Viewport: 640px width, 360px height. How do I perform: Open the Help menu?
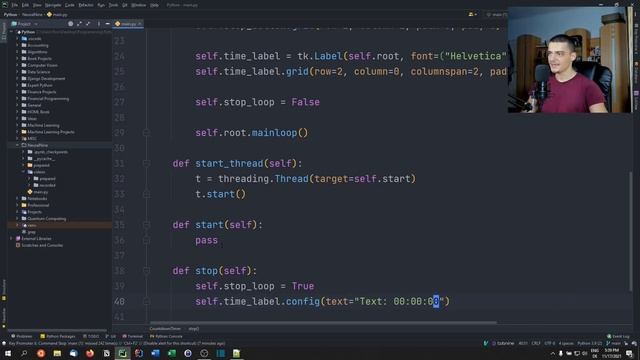pyautogui.click(x=154, y=5)
